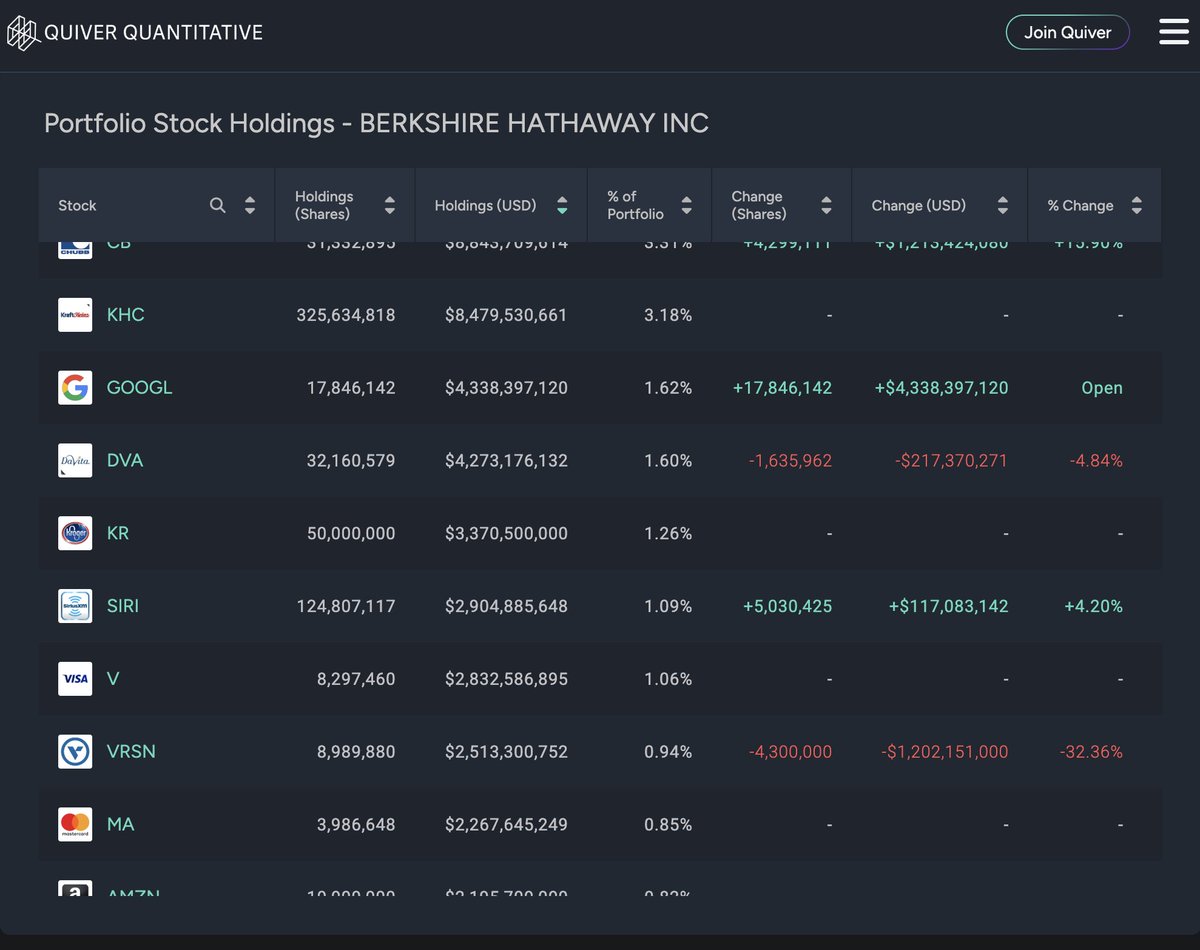Click the Holdings (USD) header label
The image size is (1200, 950).
click(486, 205)
